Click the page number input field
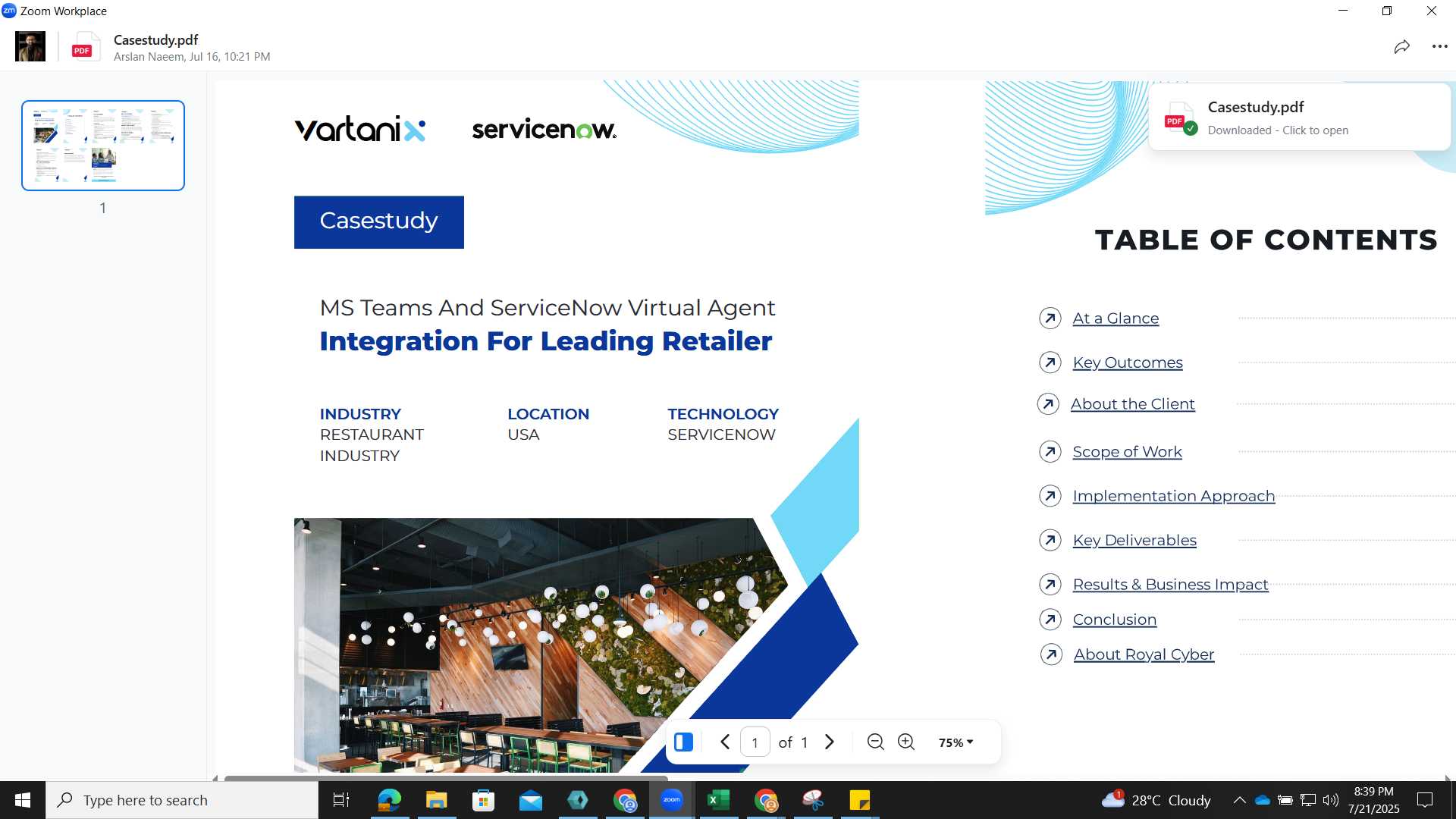Viewport: 1456px width, 819px height. pyautogui.click(x=755, y=742)
